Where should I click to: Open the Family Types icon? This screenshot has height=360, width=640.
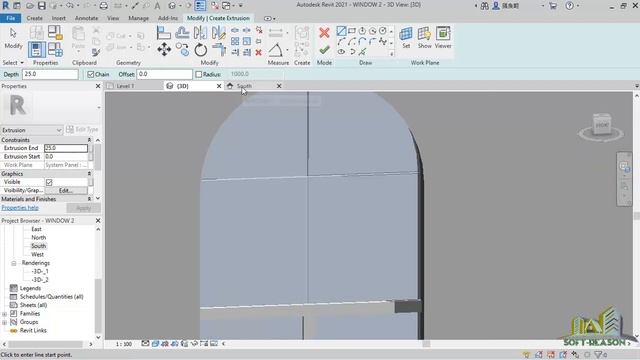[55, 50]
